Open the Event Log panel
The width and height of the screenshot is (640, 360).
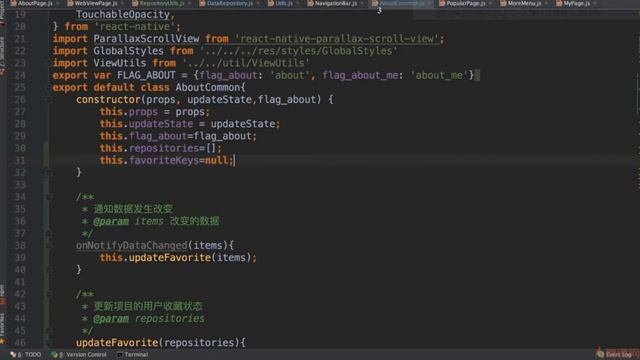point(615,354)
